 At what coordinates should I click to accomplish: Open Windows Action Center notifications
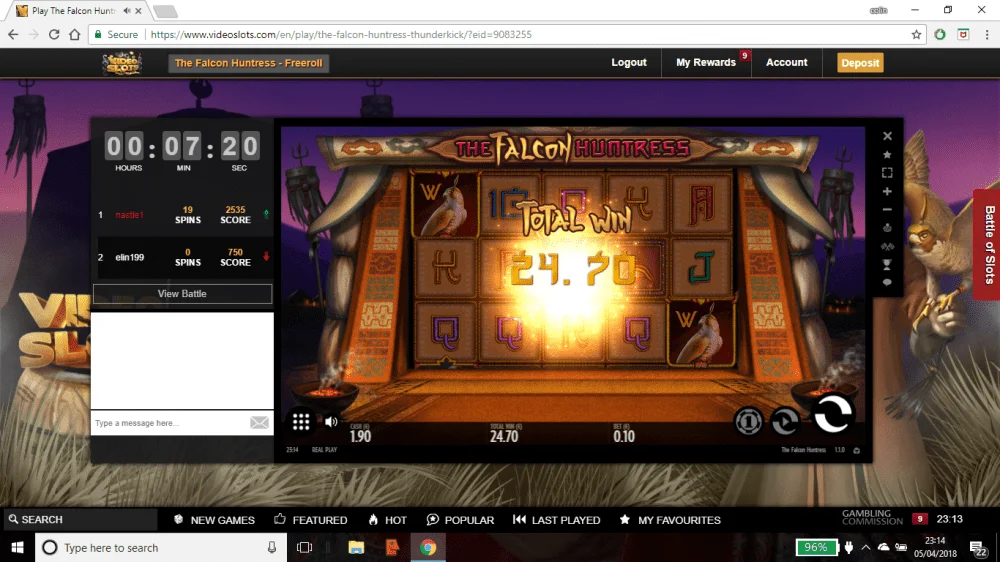click(x=977, y=547)
